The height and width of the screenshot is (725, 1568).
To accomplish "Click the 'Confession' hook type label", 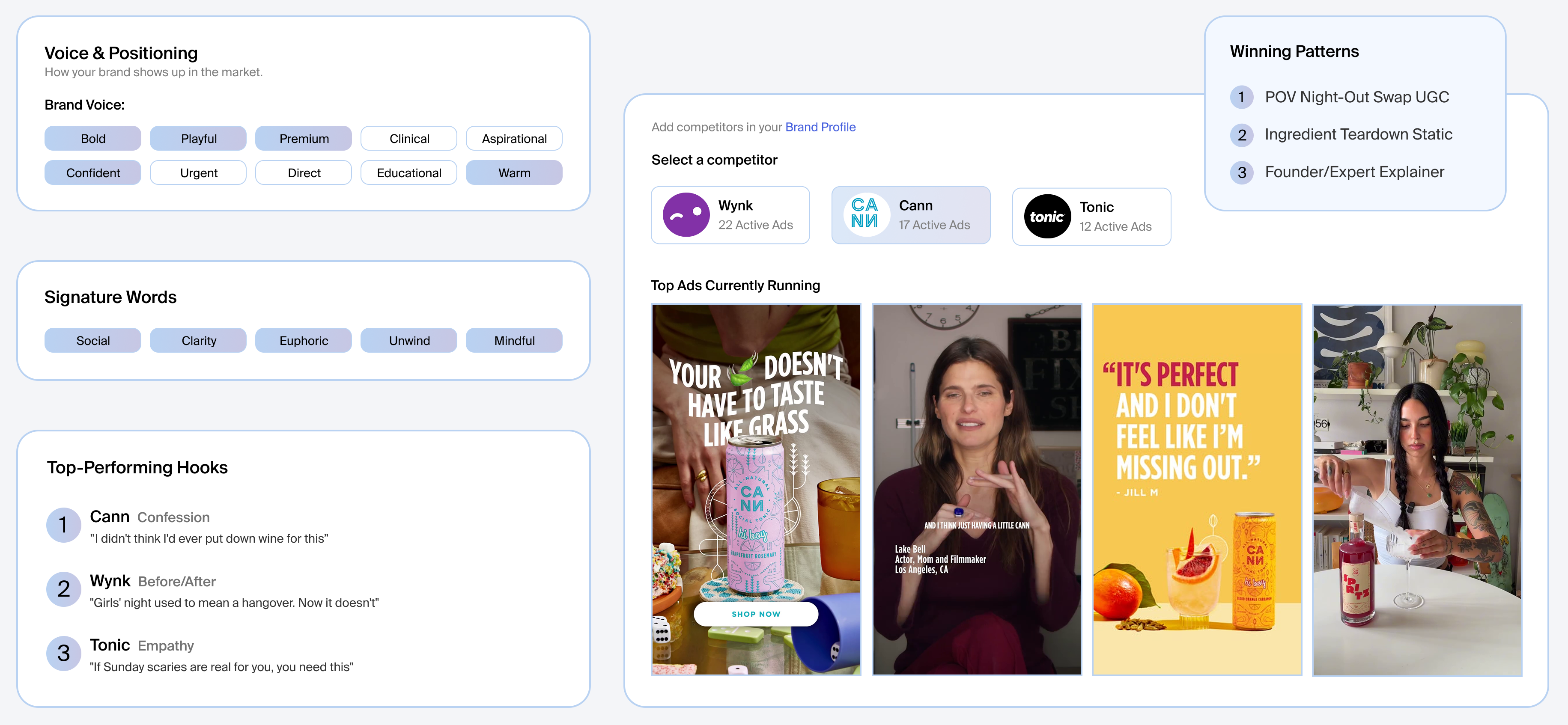I will 173,517.
